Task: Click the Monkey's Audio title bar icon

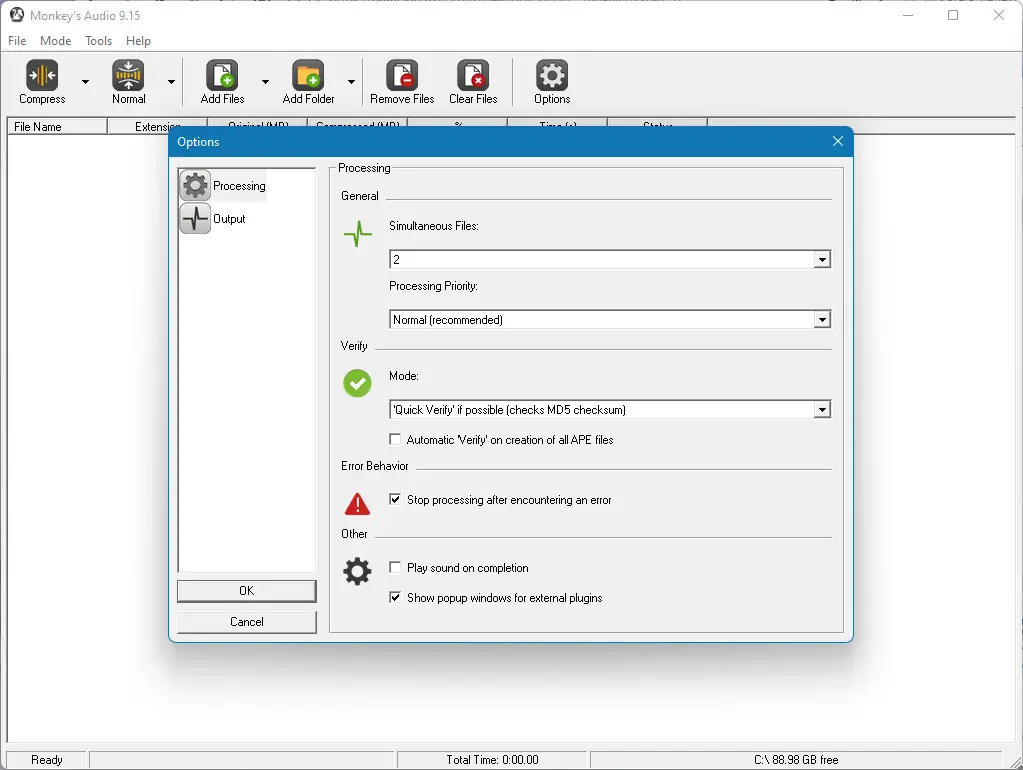Action: (16, 15)
